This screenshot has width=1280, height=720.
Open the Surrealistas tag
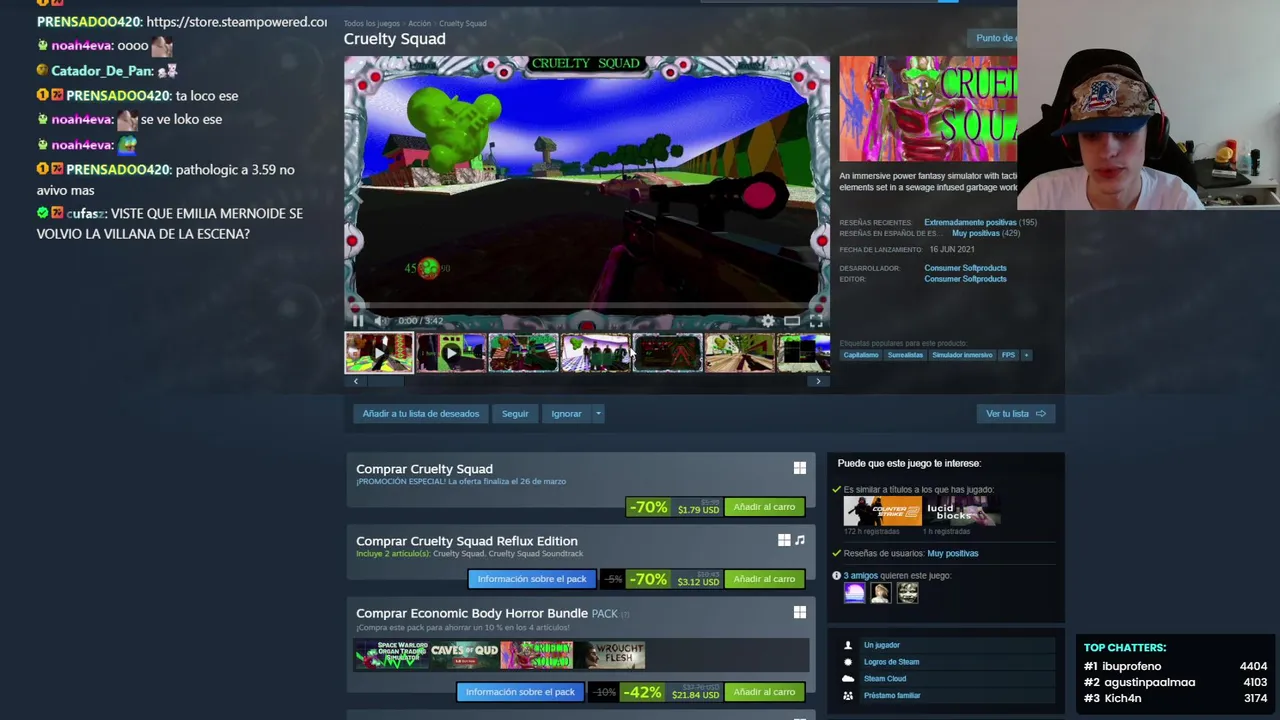(905, 355)
